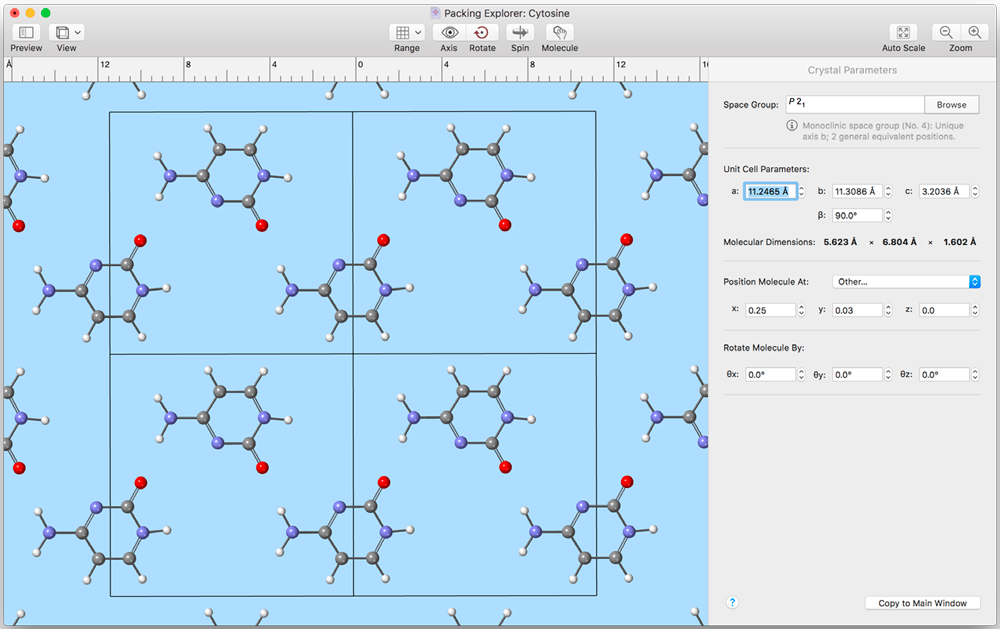The width and height of the screenshot is (1000, 629).
Task: Open the Range grid tool
Action: [402, 32]
